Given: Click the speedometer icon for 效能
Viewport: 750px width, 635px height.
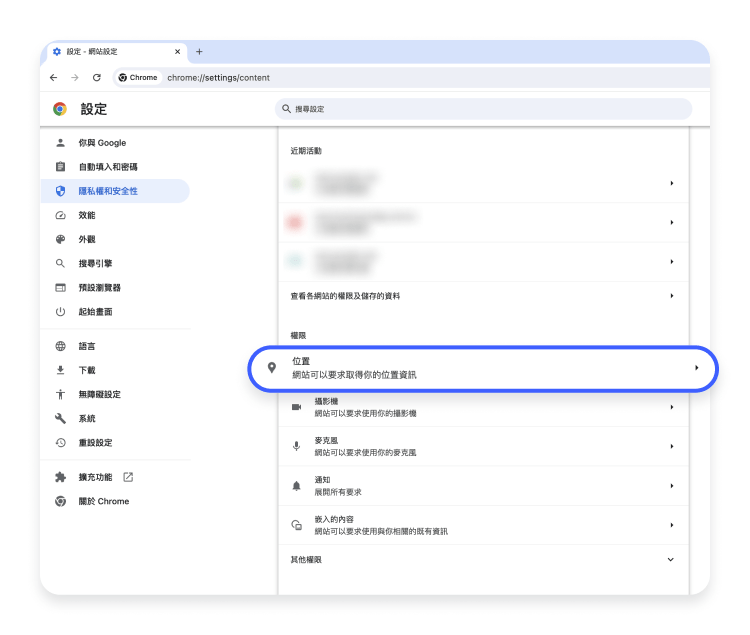Looking at the screenshot, I should click(x=60, y=215).
